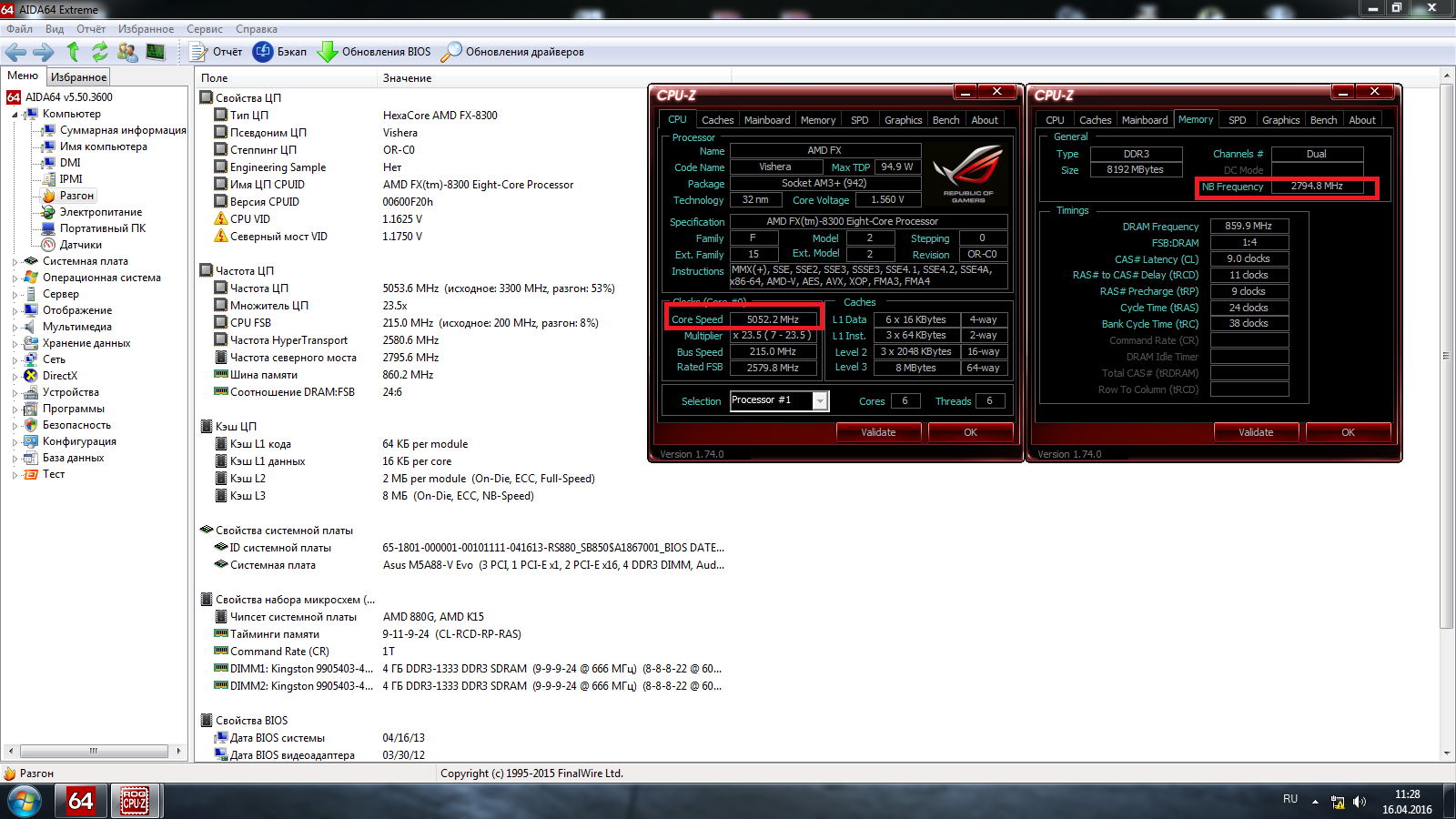Expand the Конфигурация branch
Viewport: 1456px width, 819px height.
tap(15, 442)
